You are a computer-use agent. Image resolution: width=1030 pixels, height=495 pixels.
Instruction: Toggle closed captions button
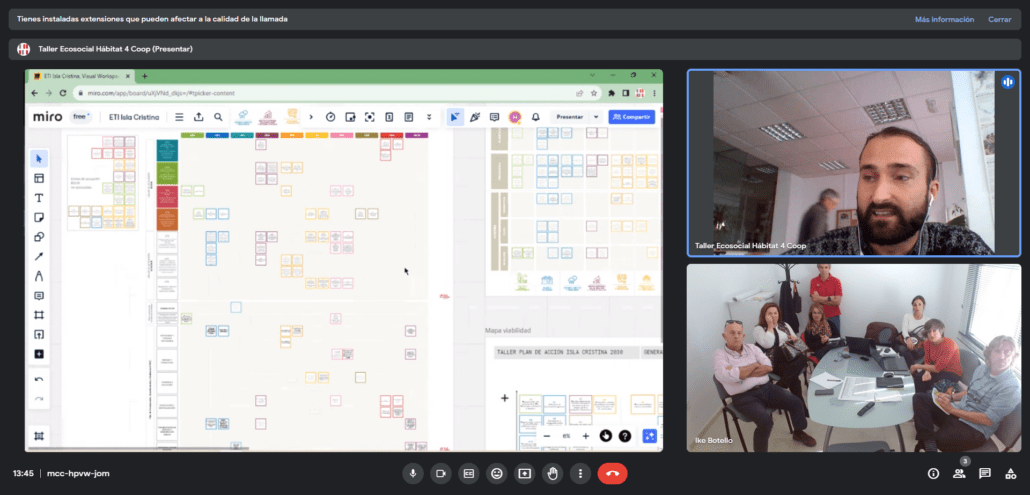[x=468, y=473]
